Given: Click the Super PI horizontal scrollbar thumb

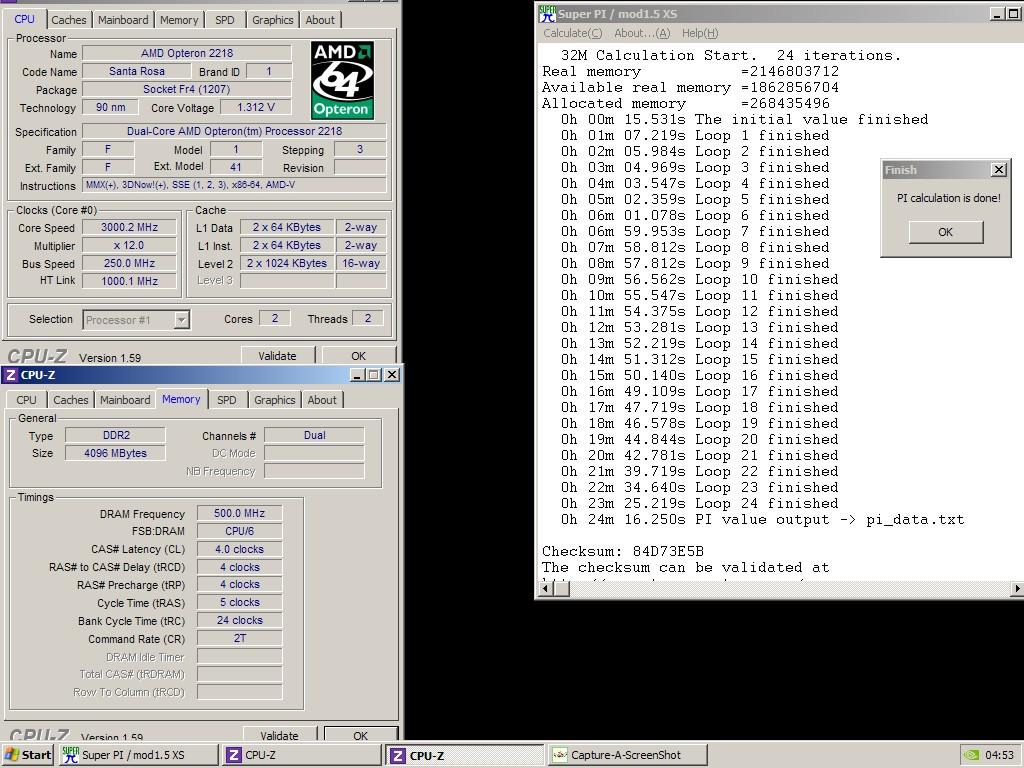Looking at the screenshot, I should coord(562,588).
